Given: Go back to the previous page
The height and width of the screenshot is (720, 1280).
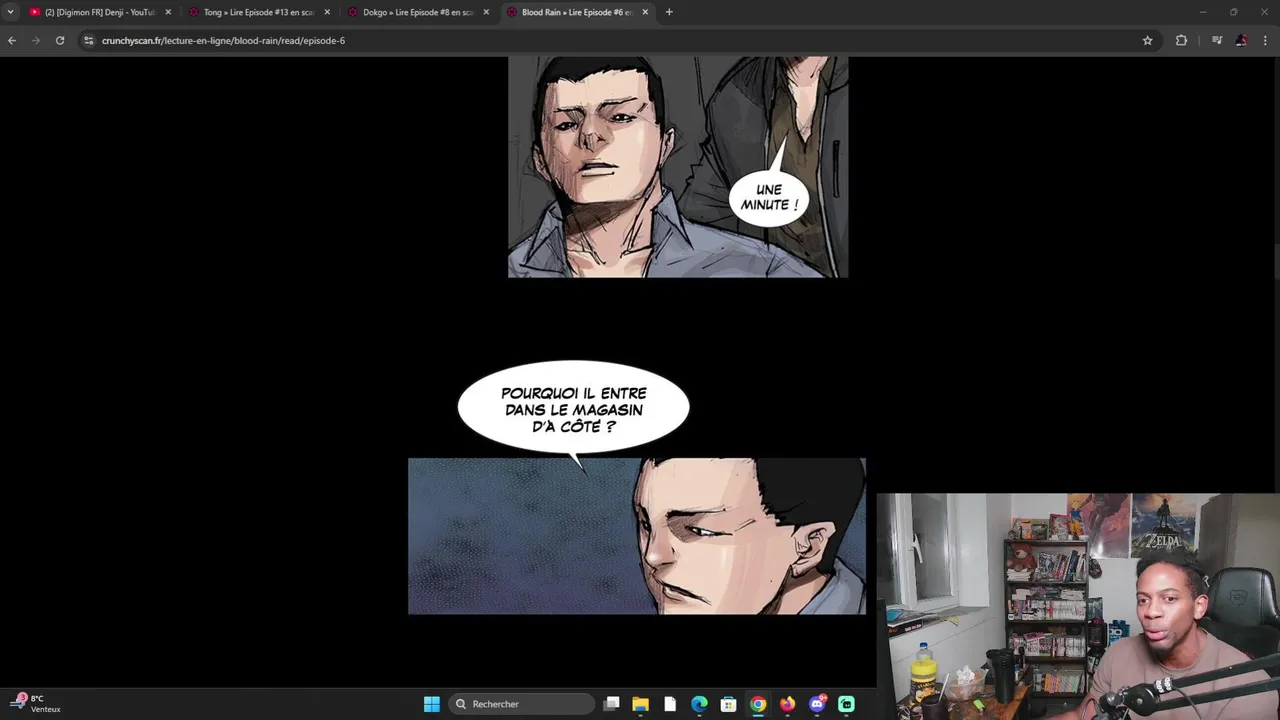Looking at the screenshot, I should tap(12, 40).
